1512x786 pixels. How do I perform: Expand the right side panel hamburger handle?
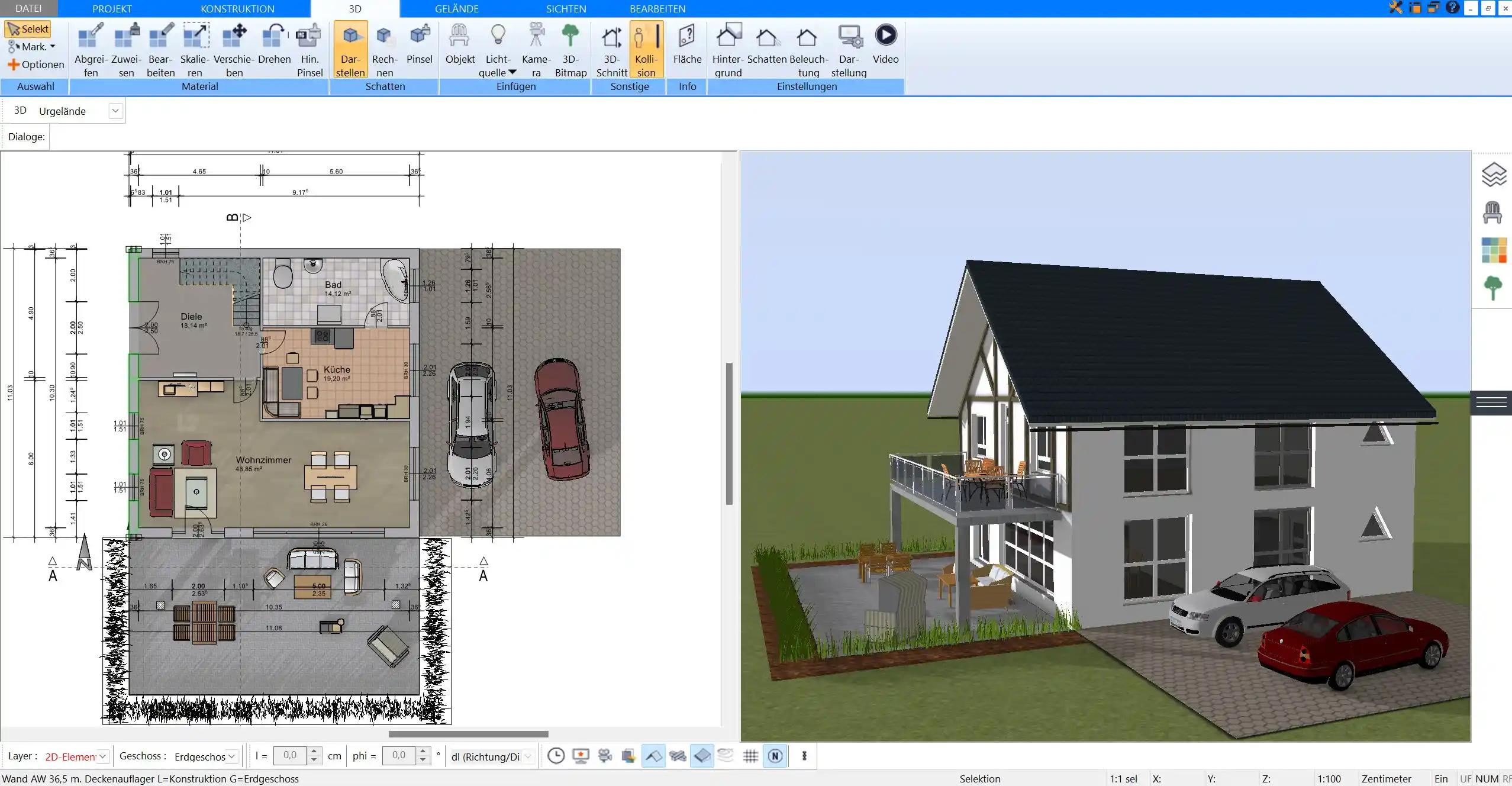[1491, 402]
